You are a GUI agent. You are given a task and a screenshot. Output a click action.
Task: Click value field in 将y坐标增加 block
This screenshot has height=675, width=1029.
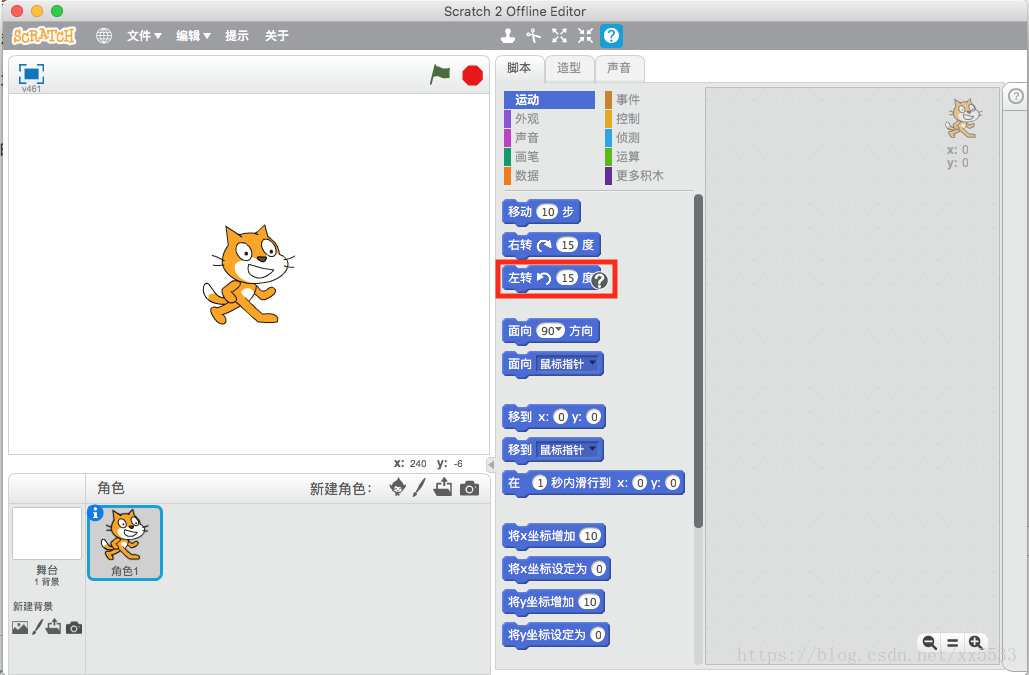(590, 602)
